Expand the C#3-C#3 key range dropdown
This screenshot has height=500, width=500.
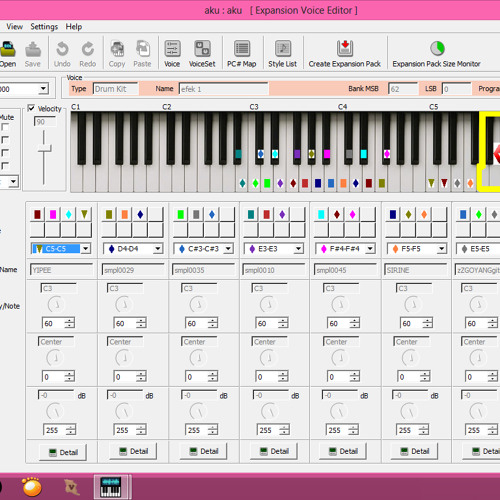click(228, 249)
